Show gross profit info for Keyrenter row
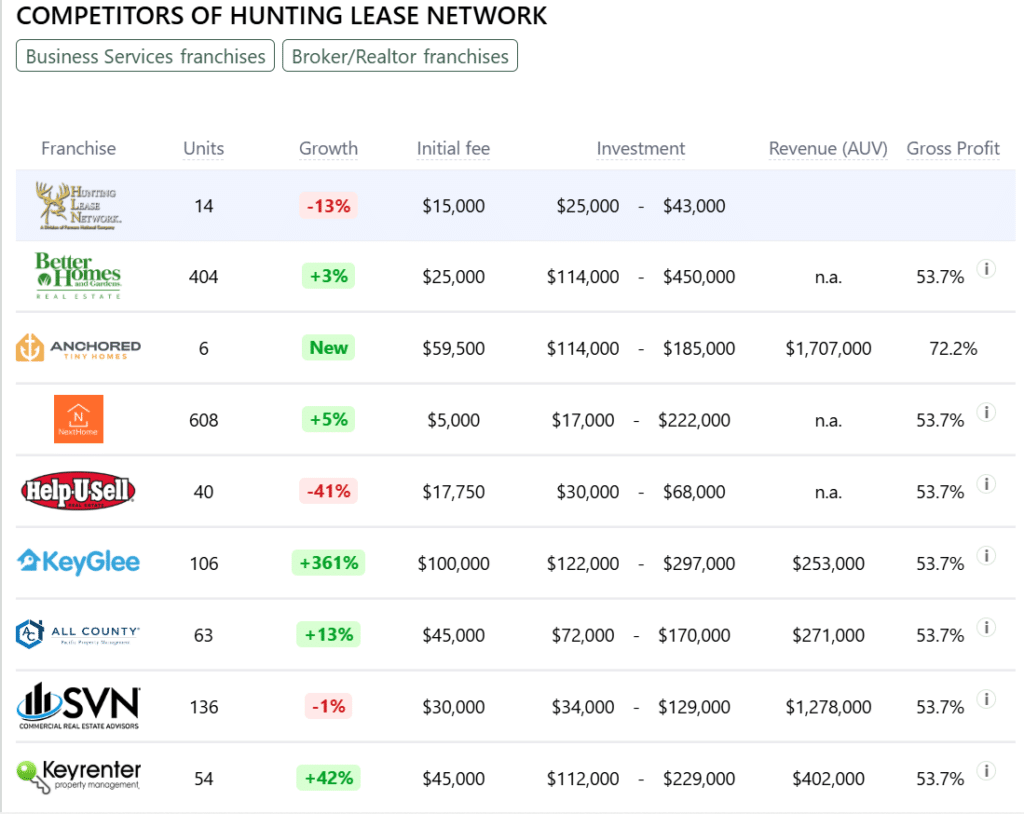Screen dimensions: 1024x814 tap(986, 771)
